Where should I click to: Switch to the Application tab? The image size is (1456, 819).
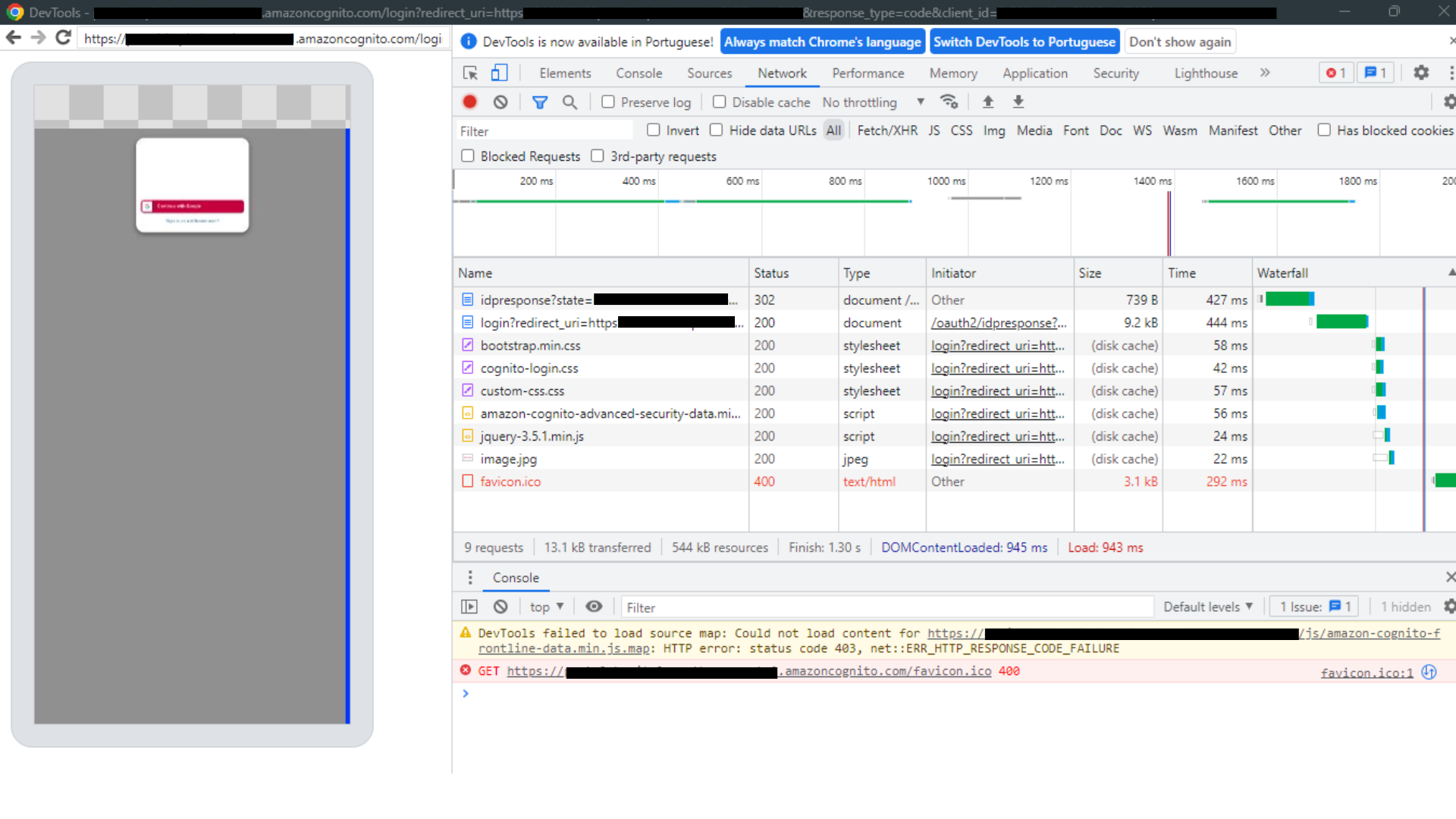(1035, 73)
